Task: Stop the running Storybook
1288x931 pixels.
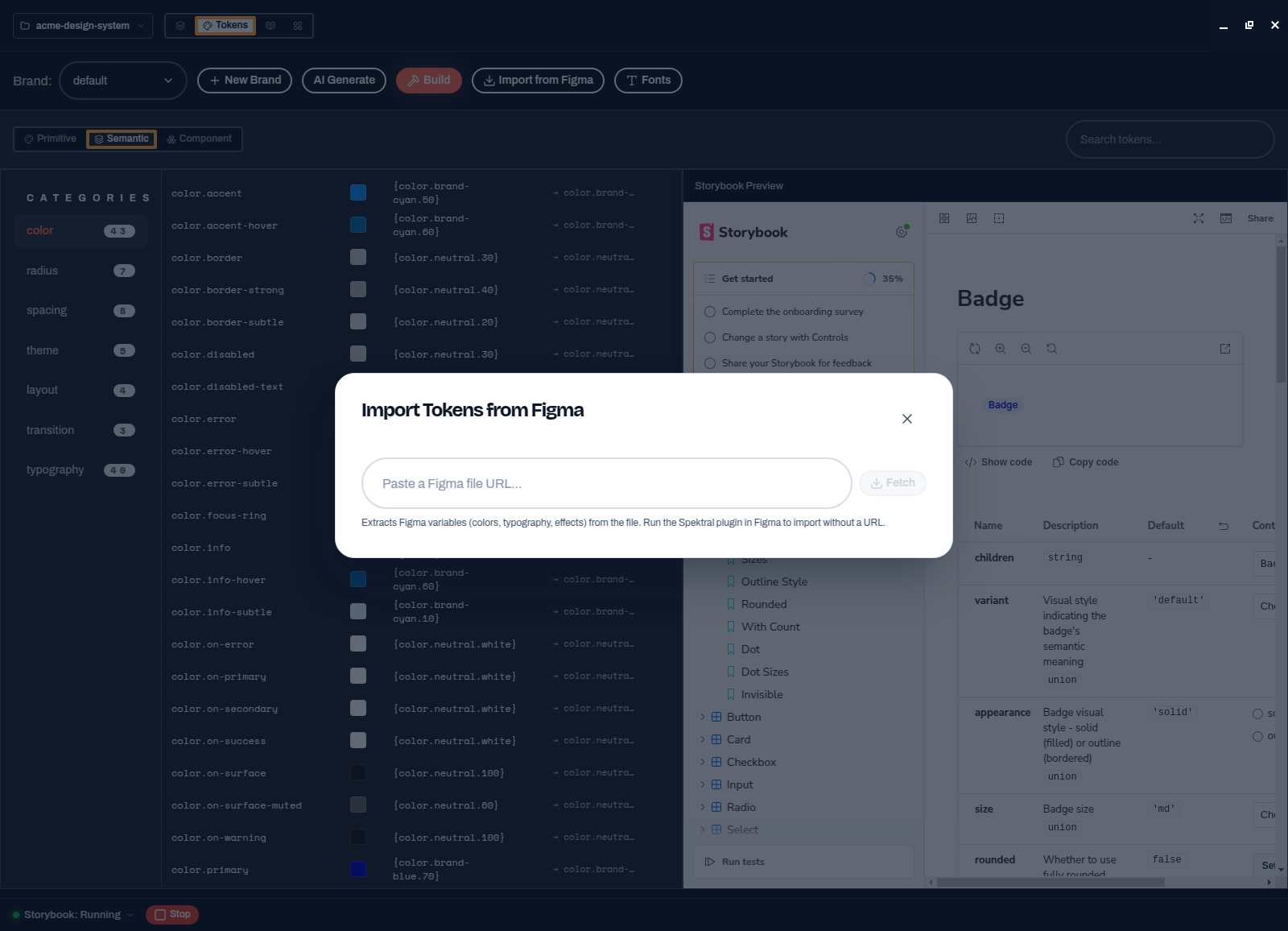Action: click(x=172, y=915)
